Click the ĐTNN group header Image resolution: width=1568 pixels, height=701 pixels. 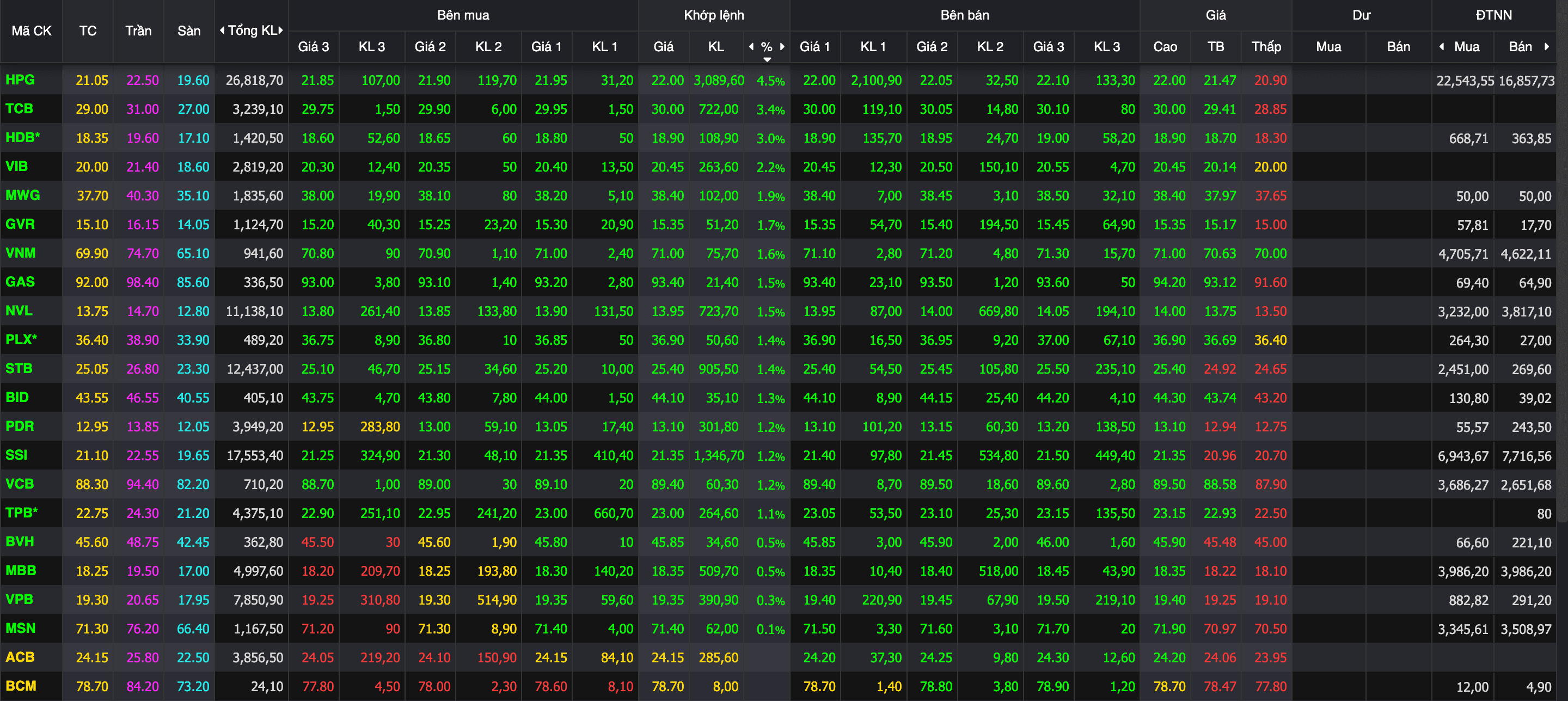click(x=1494, y=15)
